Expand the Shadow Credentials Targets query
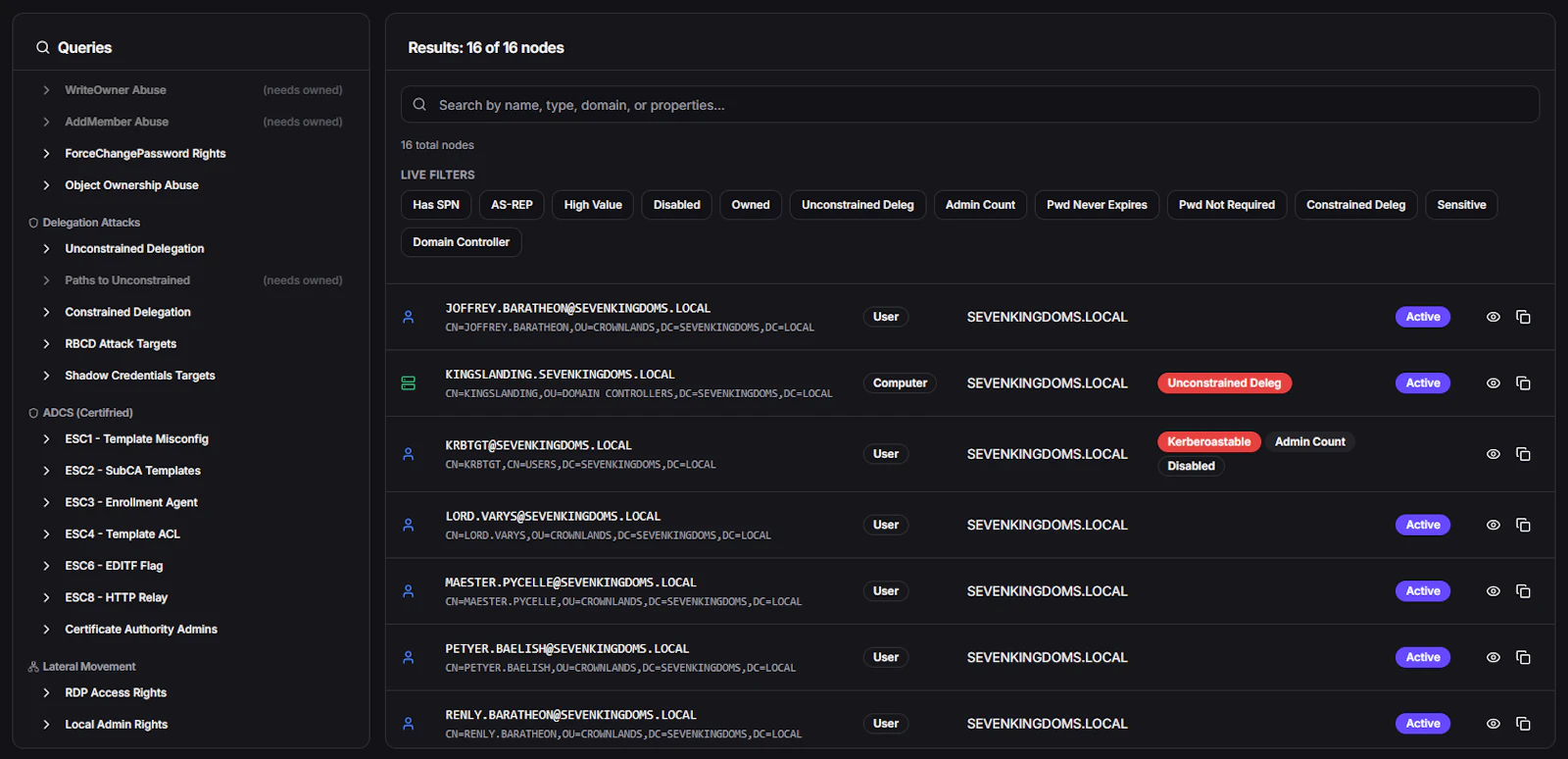This screenshot has width=1568, height=759. (46, 376)
